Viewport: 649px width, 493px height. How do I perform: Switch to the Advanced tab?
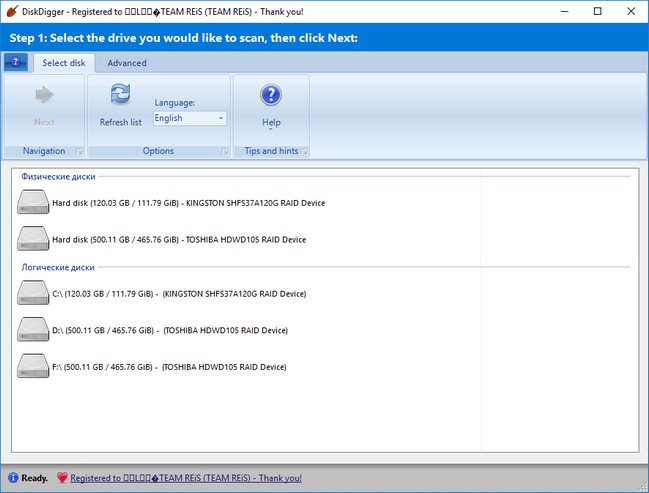[x=127, y=63]
